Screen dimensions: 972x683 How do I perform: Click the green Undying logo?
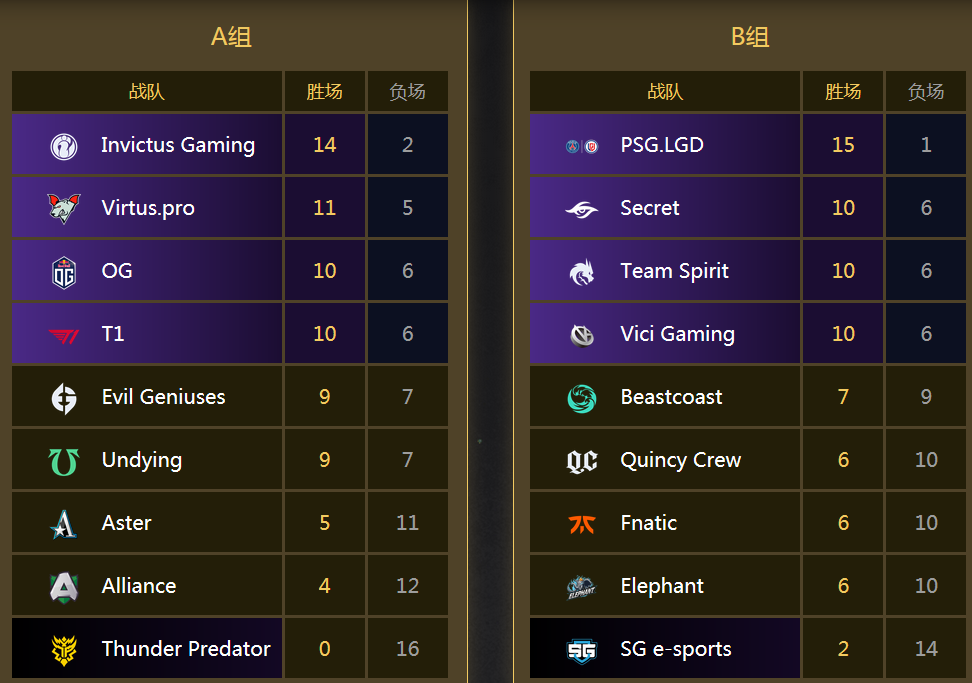[64, 462]
